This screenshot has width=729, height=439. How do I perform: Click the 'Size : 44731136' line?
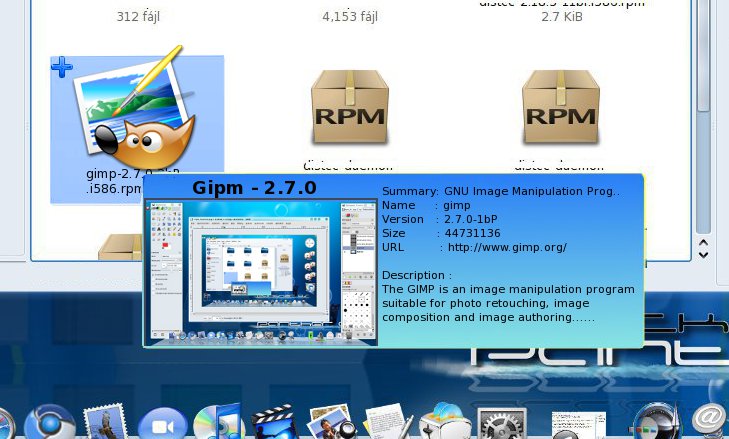[x=441, y=233]
